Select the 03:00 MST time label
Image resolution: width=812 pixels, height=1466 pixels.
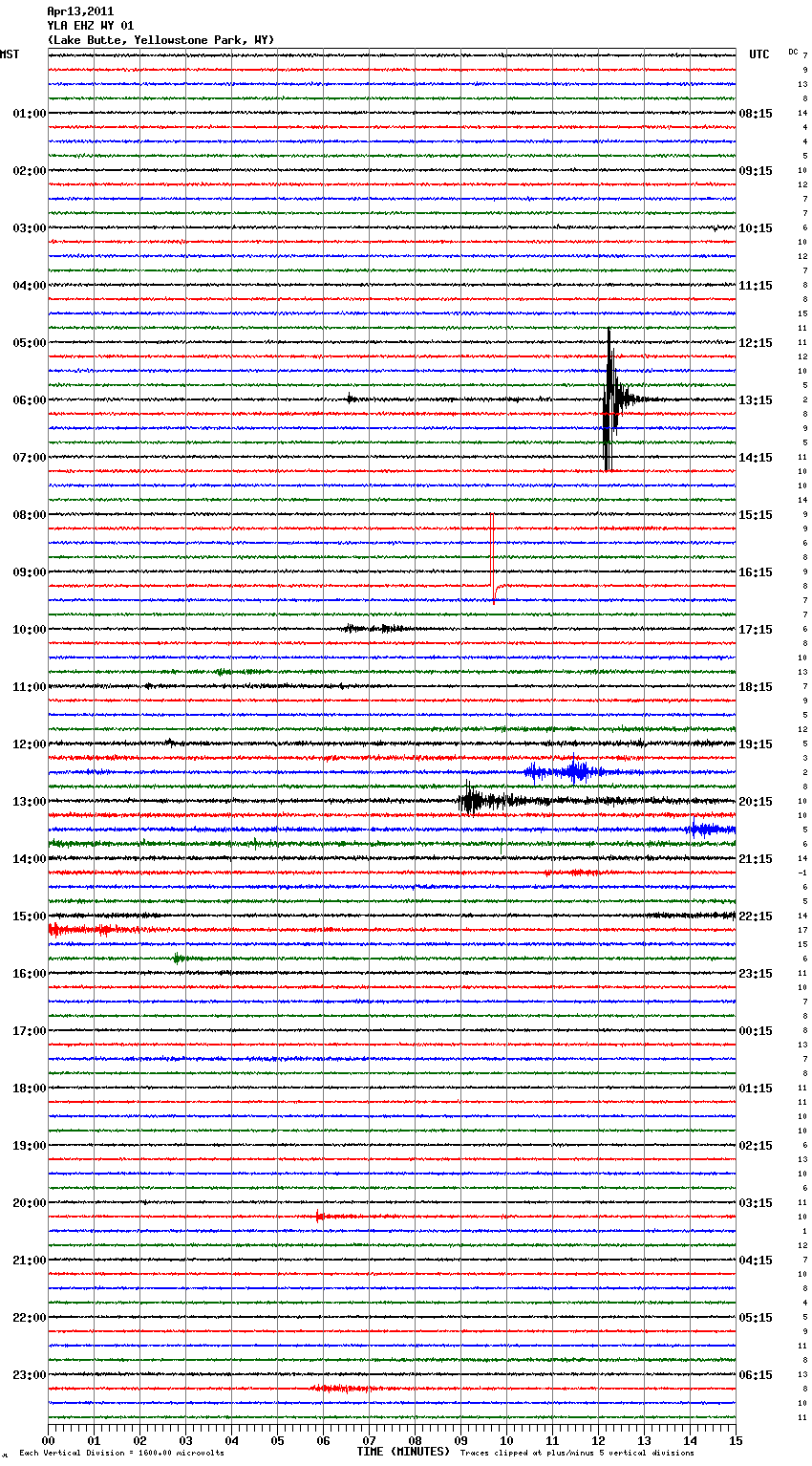(x=30, y=228)
